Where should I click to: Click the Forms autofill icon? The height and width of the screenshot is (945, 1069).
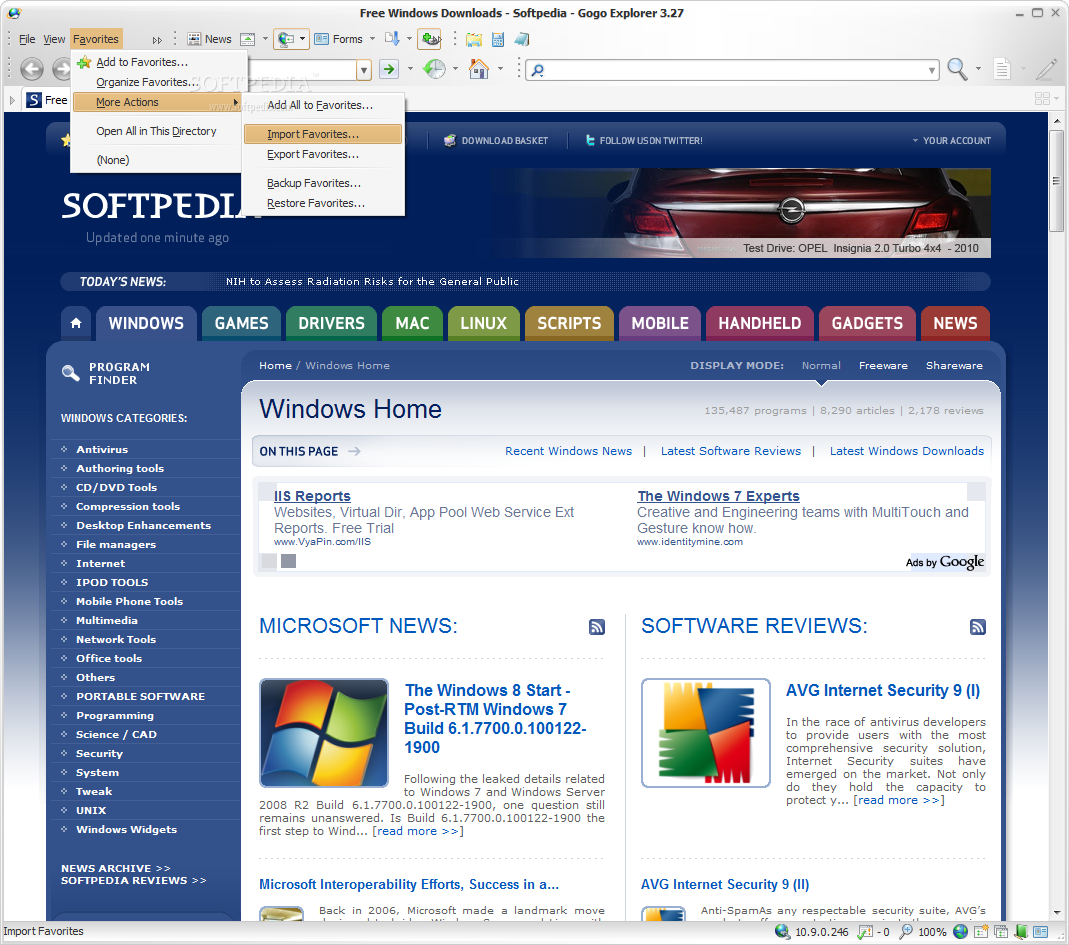click(x=321, y=40)
